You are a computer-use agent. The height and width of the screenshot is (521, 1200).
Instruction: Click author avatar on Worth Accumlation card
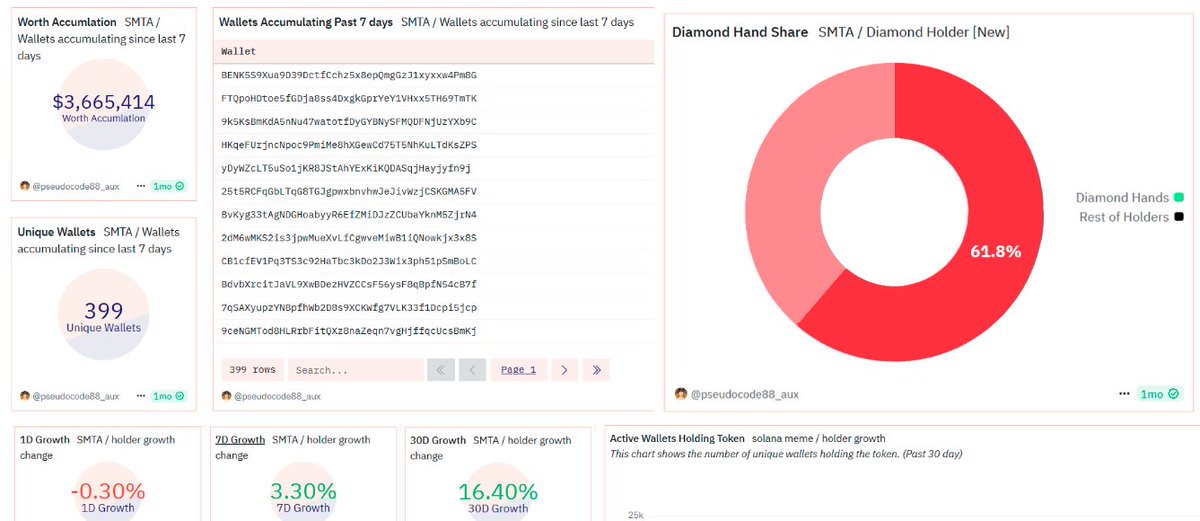point(25,186)
